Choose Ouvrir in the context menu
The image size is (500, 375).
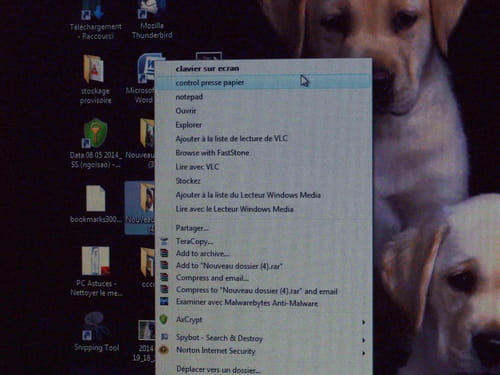coord(263,111)
